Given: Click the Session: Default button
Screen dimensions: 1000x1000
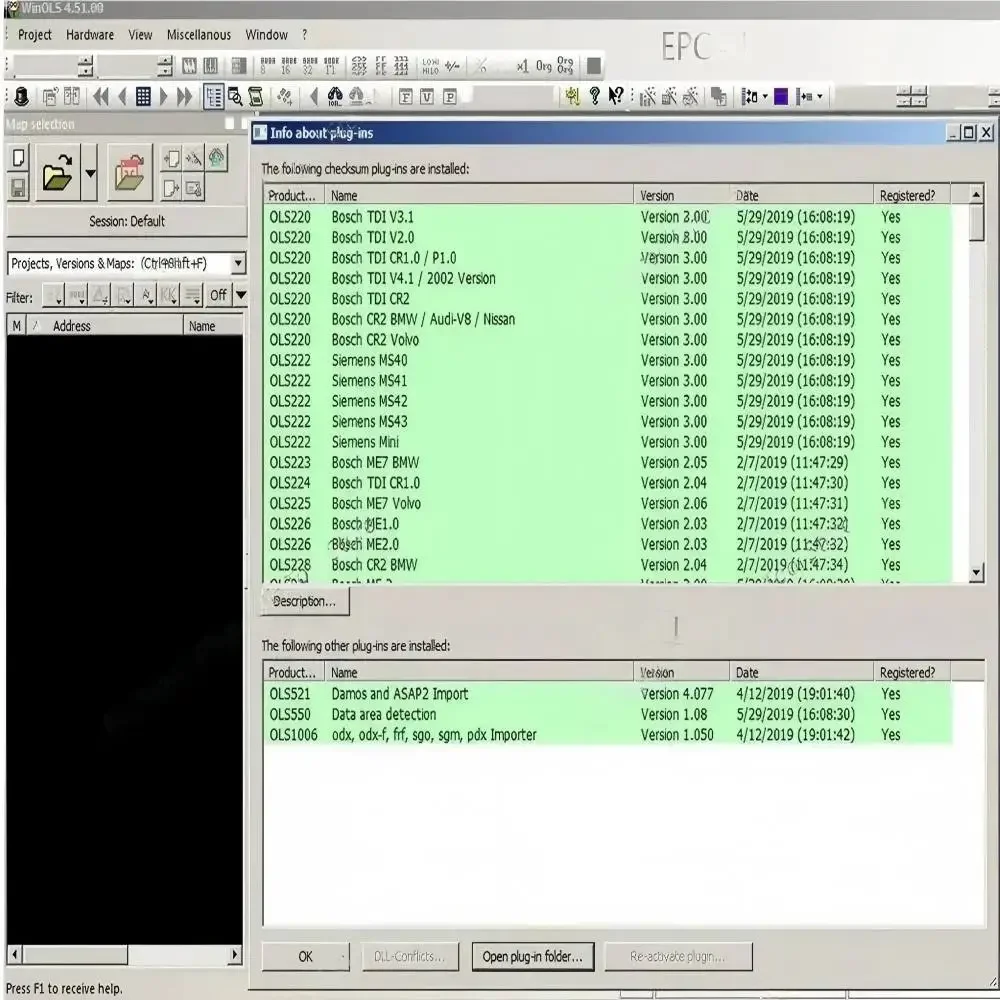Looking at the screenshot, I should 126,221.
